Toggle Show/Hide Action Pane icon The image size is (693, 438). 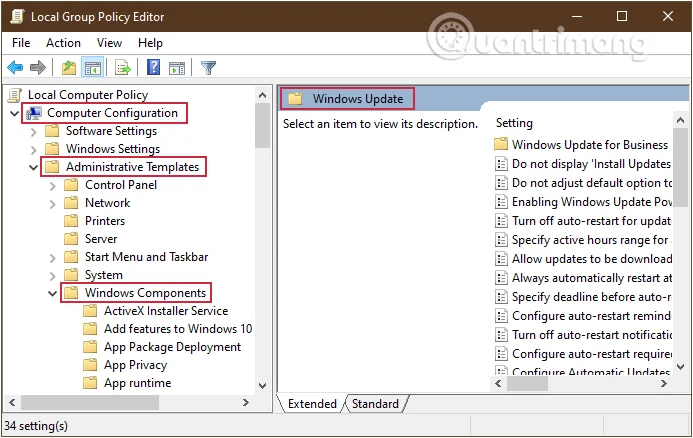tap(177, 68)
